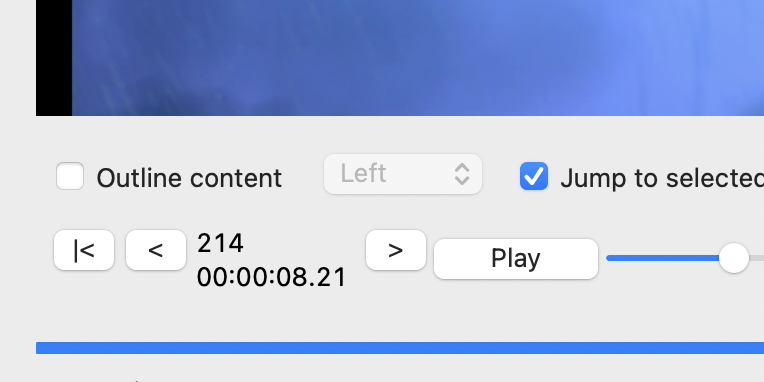
Task: Click the gray slider track right of the handle
Action: pyautogui.click(x=756, y=258)
